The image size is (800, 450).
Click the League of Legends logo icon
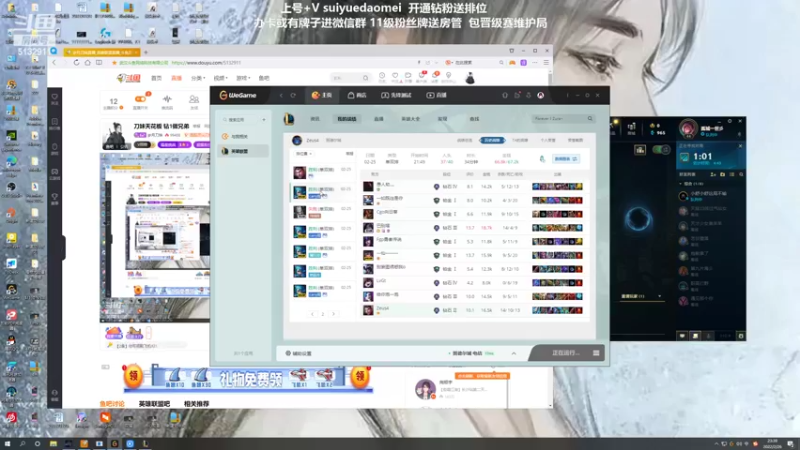(289, 119)
